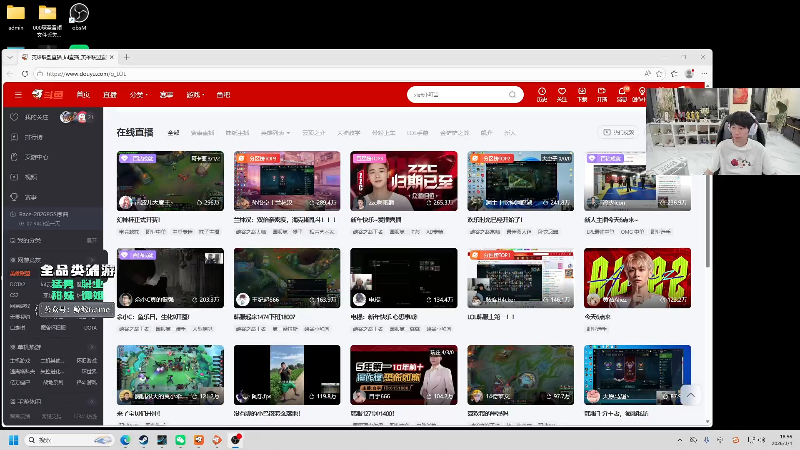Select the OBS shortcut on desktop
Viewport: 800px width, 450px height.
coord(79,17)
